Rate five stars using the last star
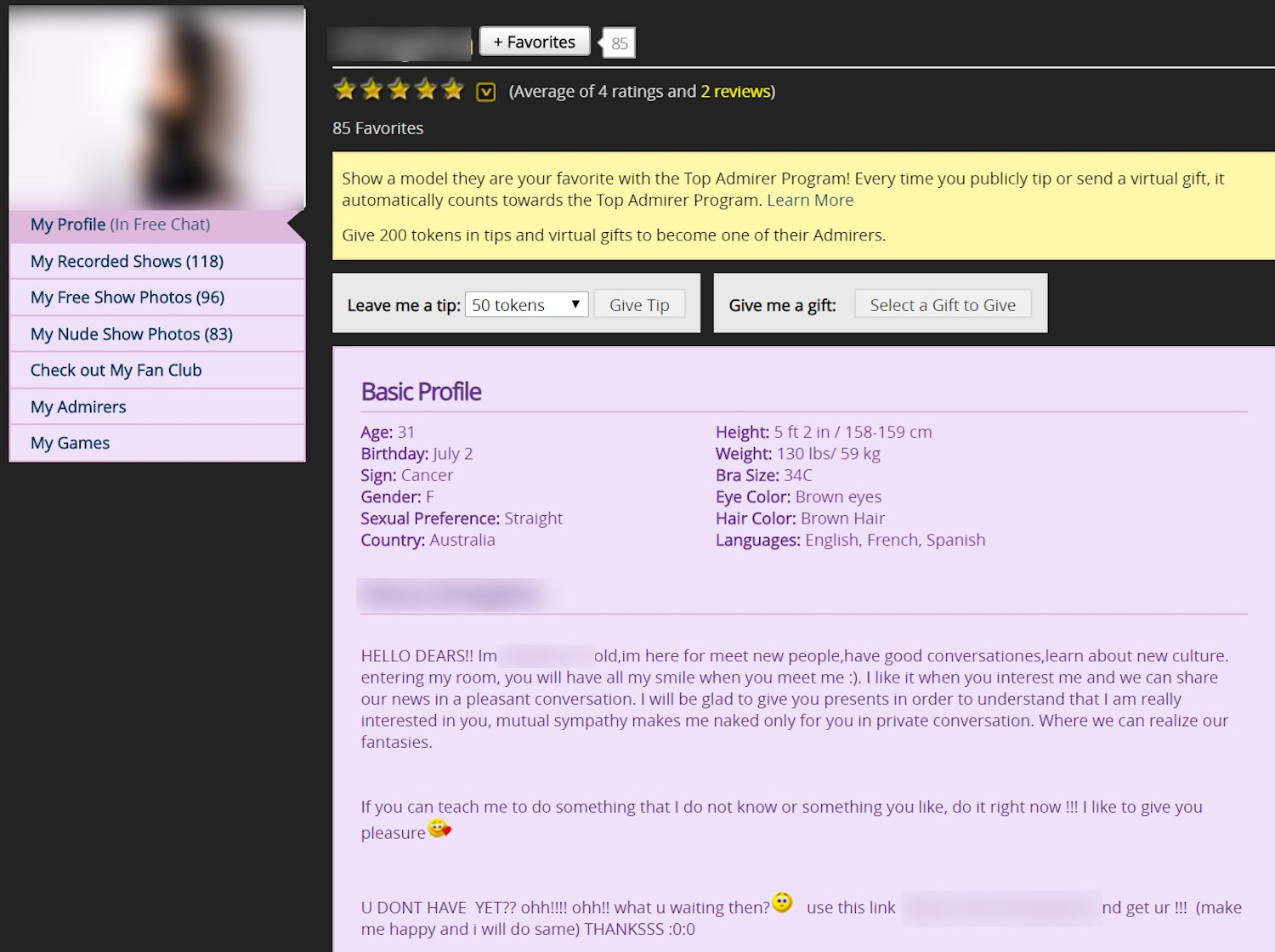1275x952 pixels. click(x=453, y=89)
